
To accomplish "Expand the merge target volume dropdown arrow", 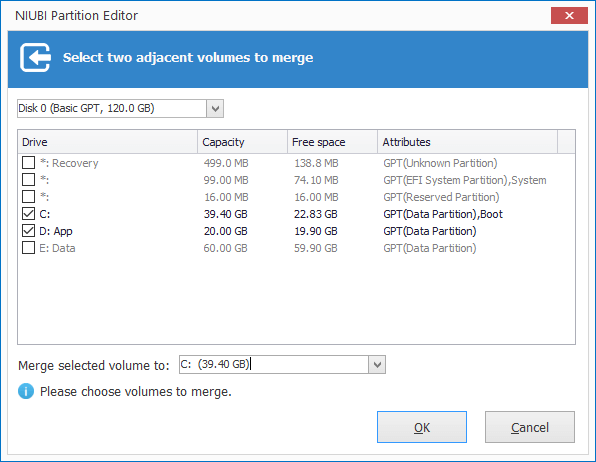I will click(377, 365).
